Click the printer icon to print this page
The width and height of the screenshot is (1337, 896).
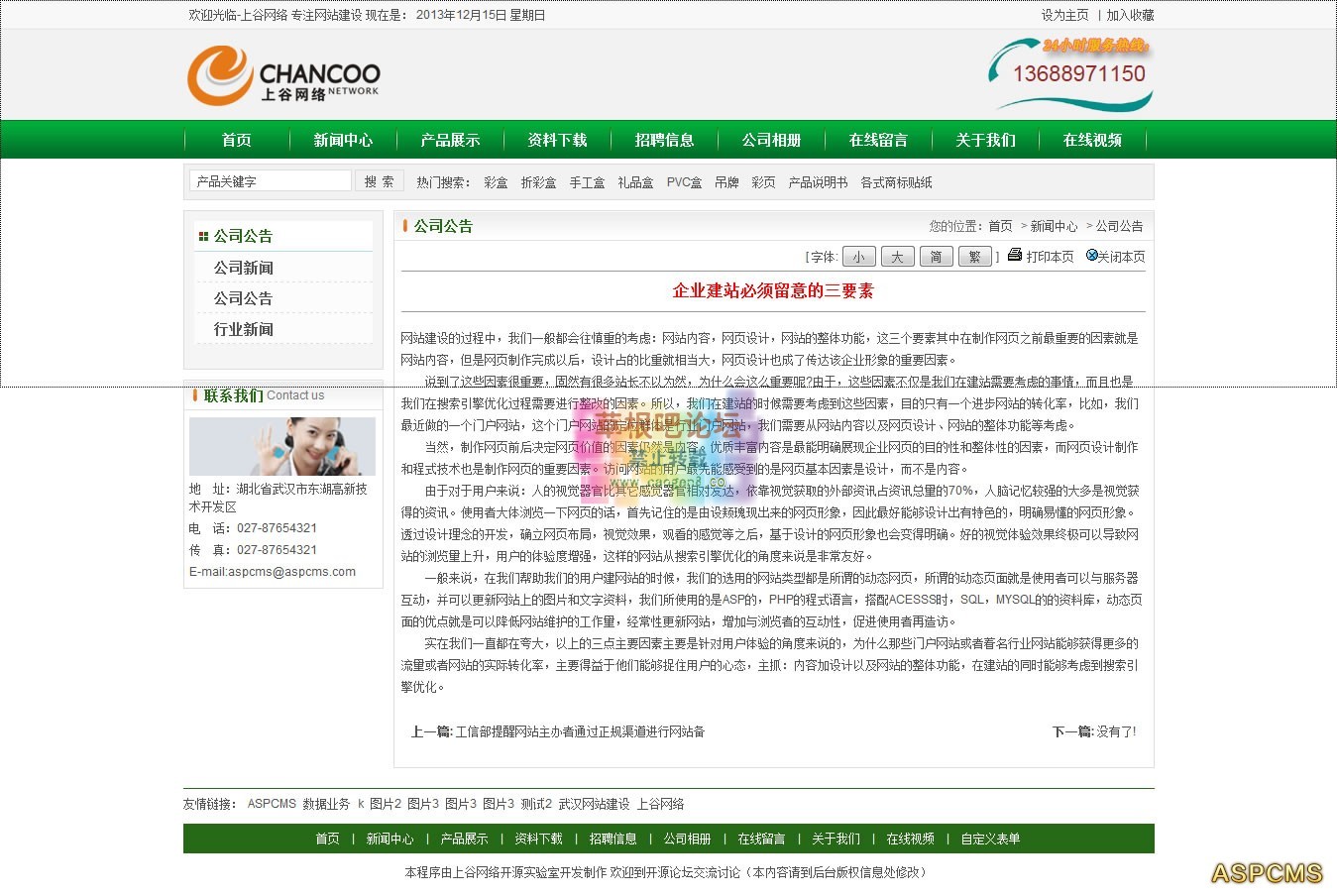pos(1015,255)
